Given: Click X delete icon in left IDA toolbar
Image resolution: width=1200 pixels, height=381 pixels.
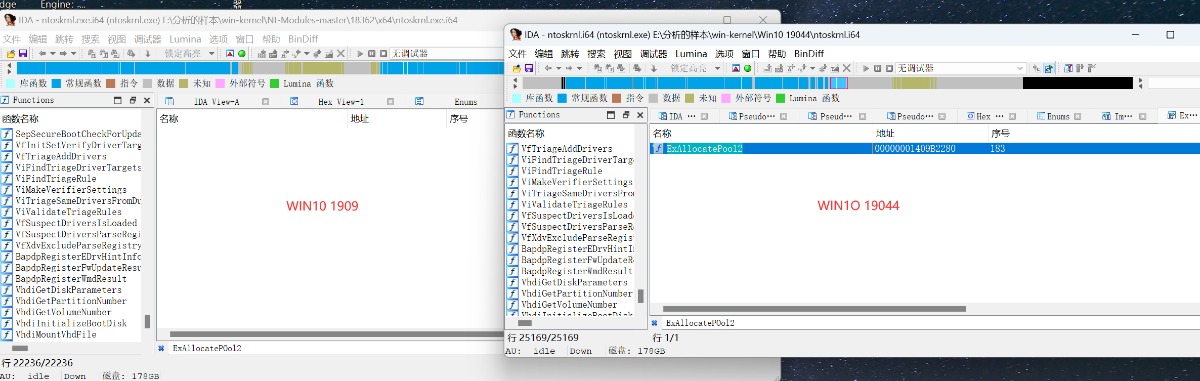Looking at the screenshot, I should [x=341, y=53].
